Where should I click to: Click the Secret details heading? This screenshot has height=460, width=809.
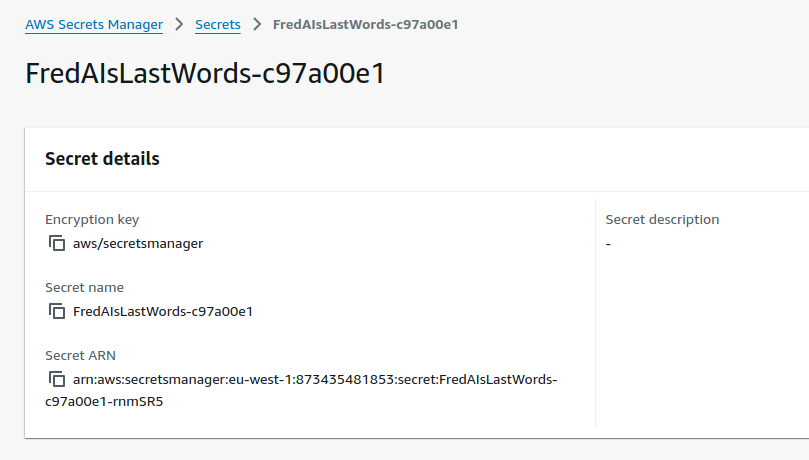[102, 159]
